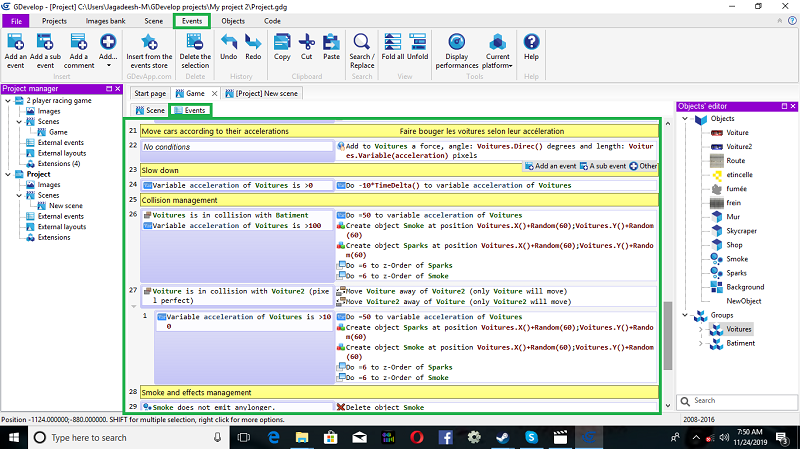Click Display performances icon
800x449 pixels.
[x=457, y=42]
